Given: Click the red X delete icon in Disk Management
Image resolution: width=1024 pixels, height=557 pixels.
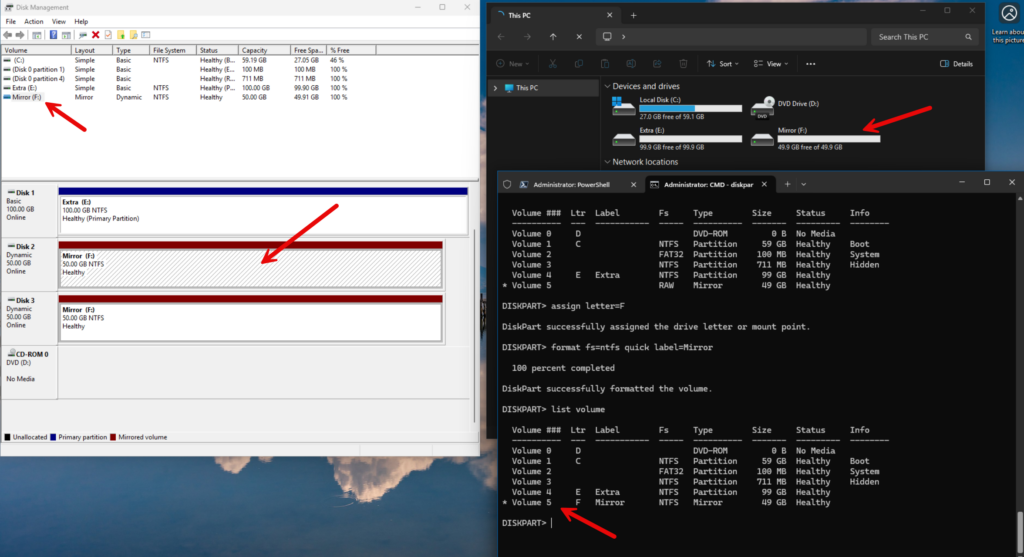Looking at the screenshot, I should click(96, 35).
